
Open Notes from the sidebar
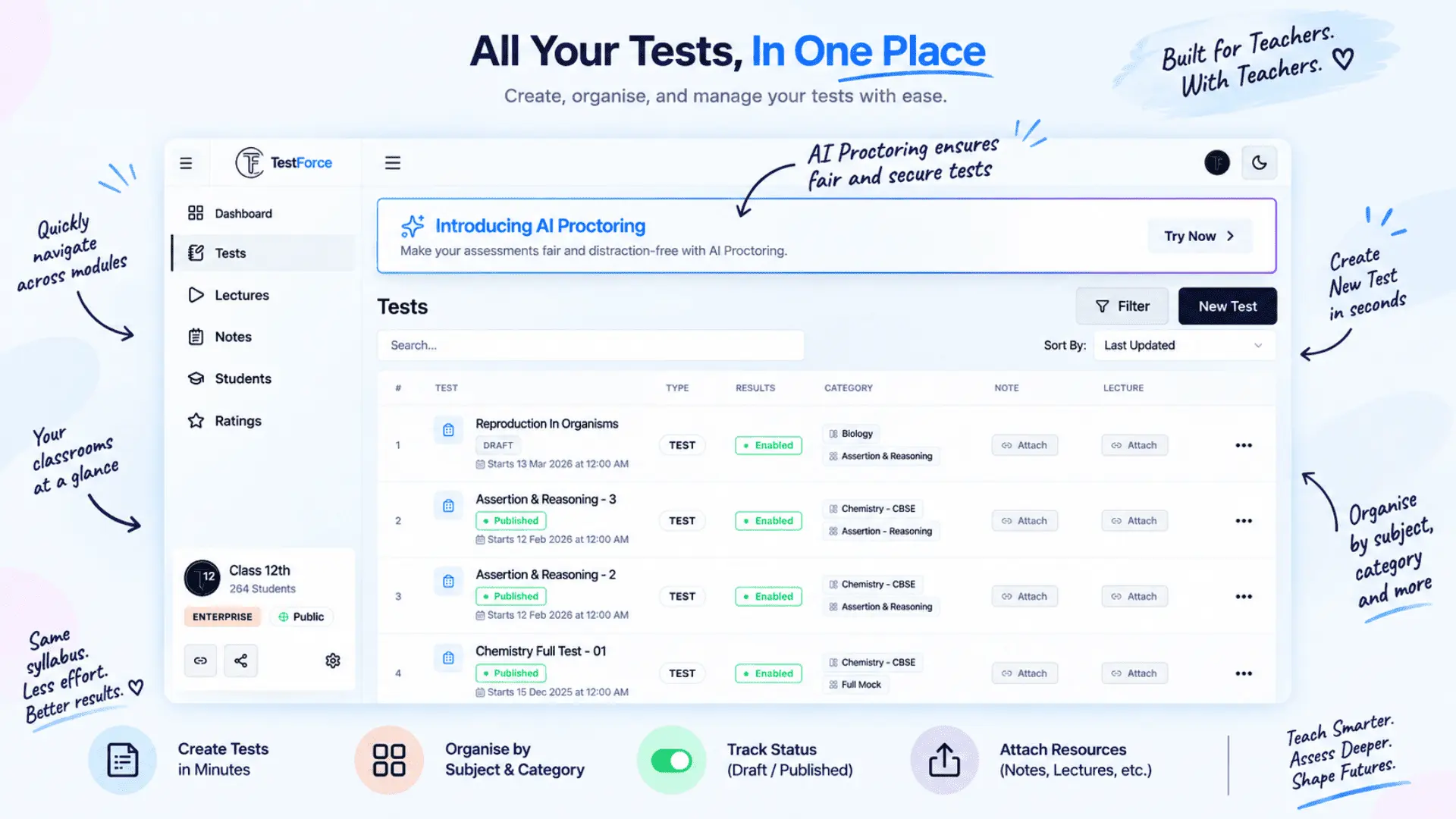[x=262, y=337]
